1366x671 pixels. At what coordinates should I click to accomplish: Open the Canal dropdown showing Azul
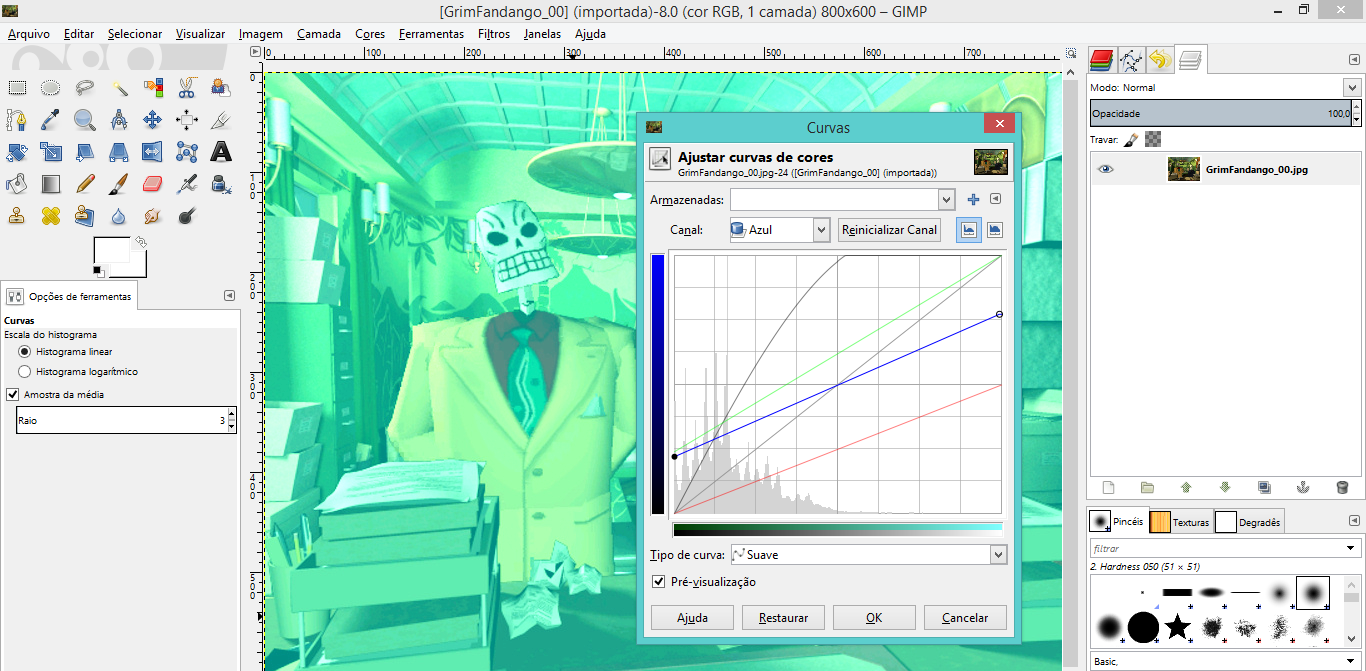pos(779,230)
